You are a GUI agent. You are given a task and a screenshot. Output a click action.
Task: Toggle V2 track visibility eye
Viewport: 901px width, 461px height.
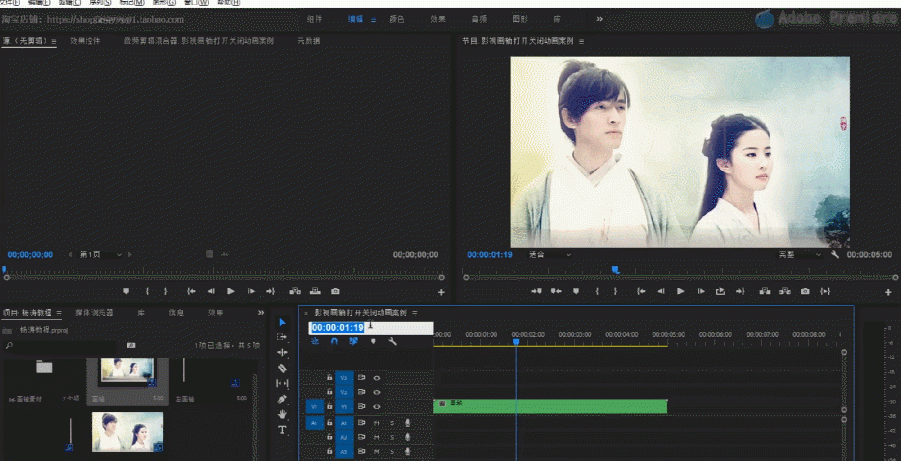coord(377,392)
